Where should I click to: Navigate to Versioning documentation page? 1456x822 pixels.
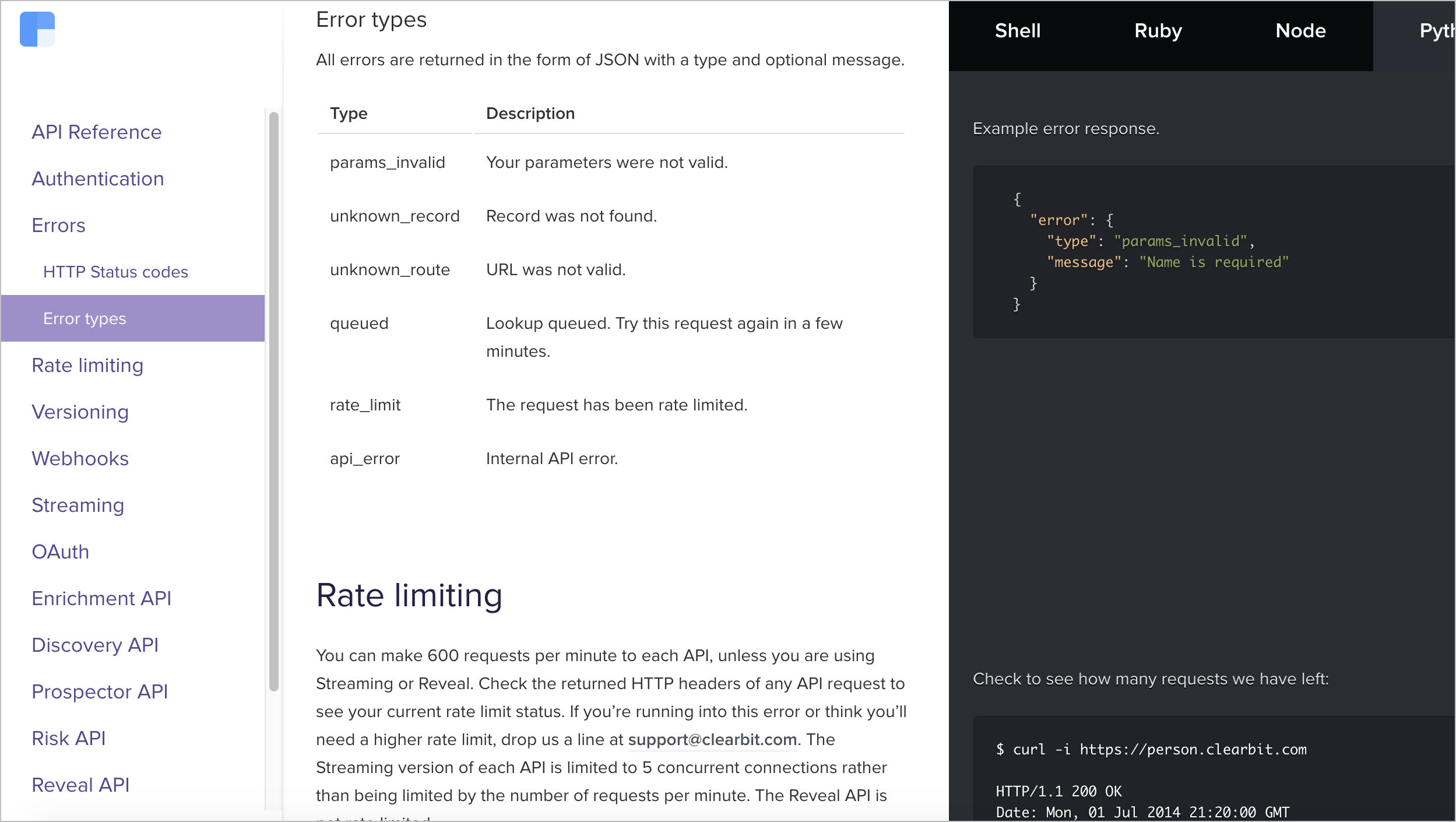[x=81, y=411]
